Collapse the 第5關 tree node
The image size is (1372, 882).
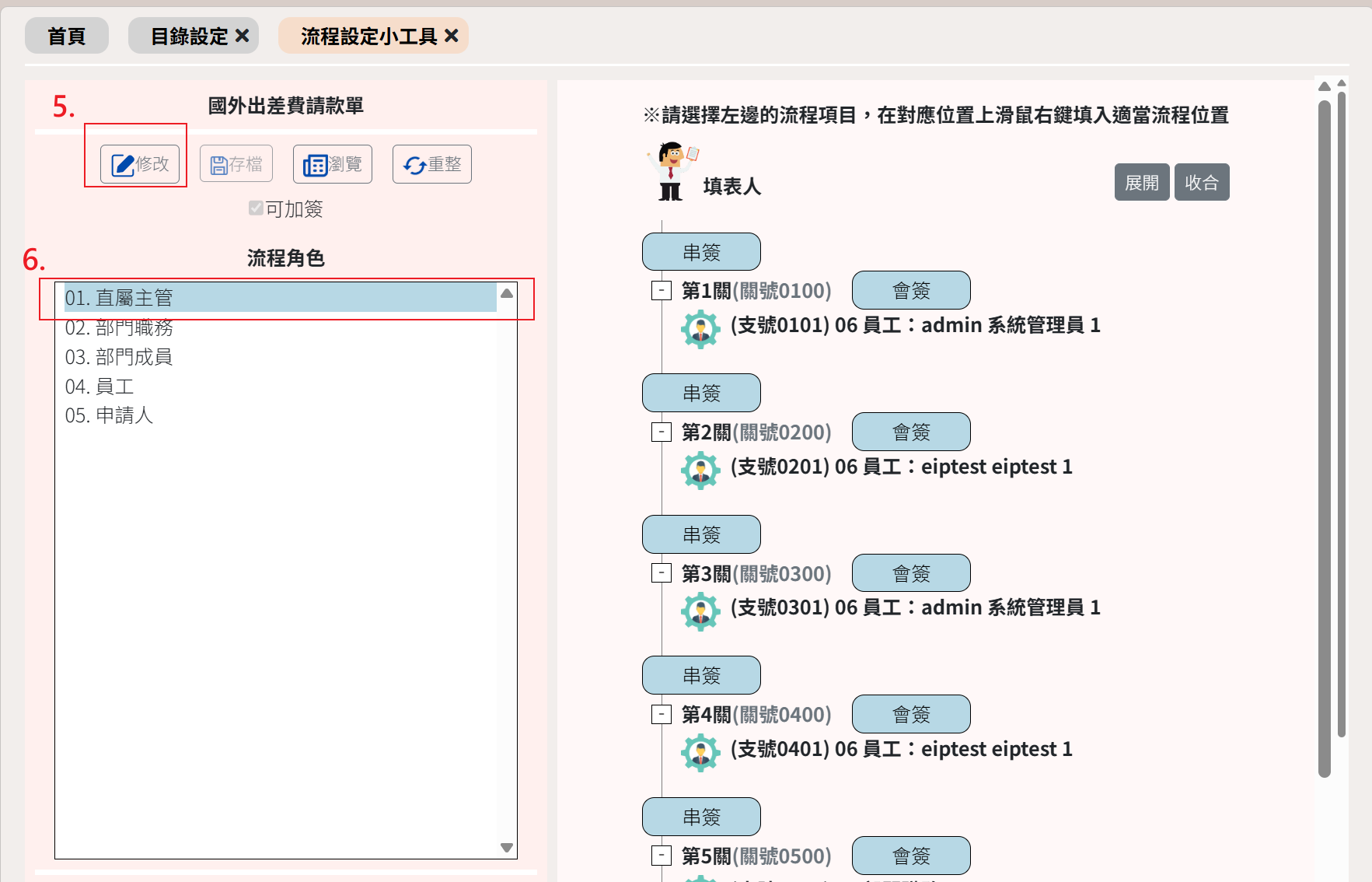tap(662, 856)
